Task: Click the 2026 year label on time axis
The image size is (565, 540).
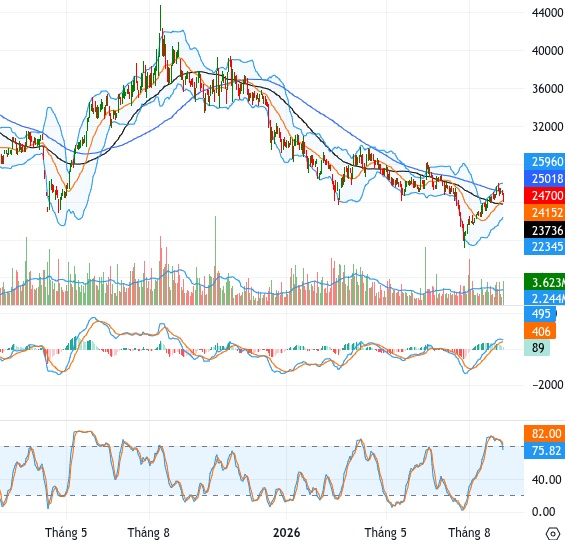Action: point(286,532)
